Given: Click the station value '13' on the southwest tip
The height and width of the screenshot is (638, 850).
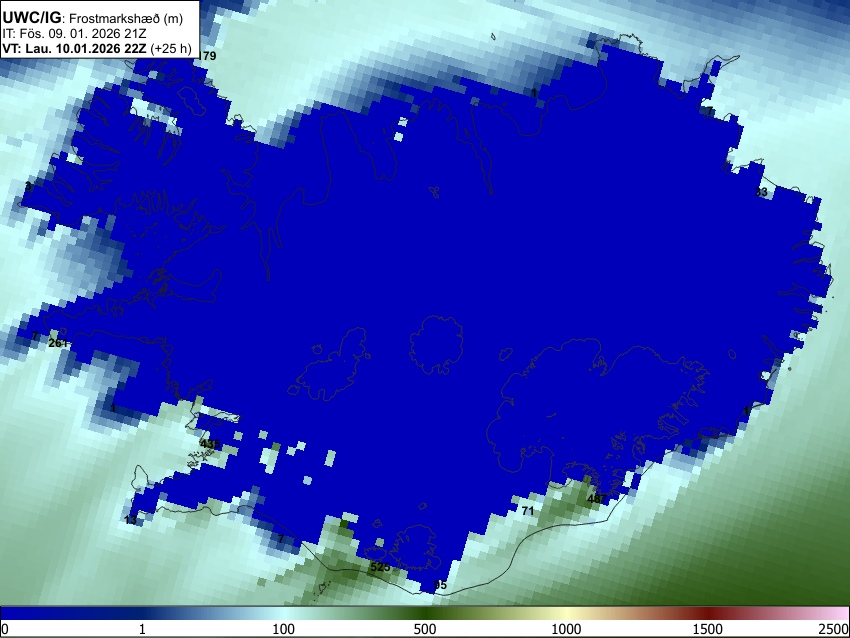Looking at the screenshot, I should (x=131, y=520).
